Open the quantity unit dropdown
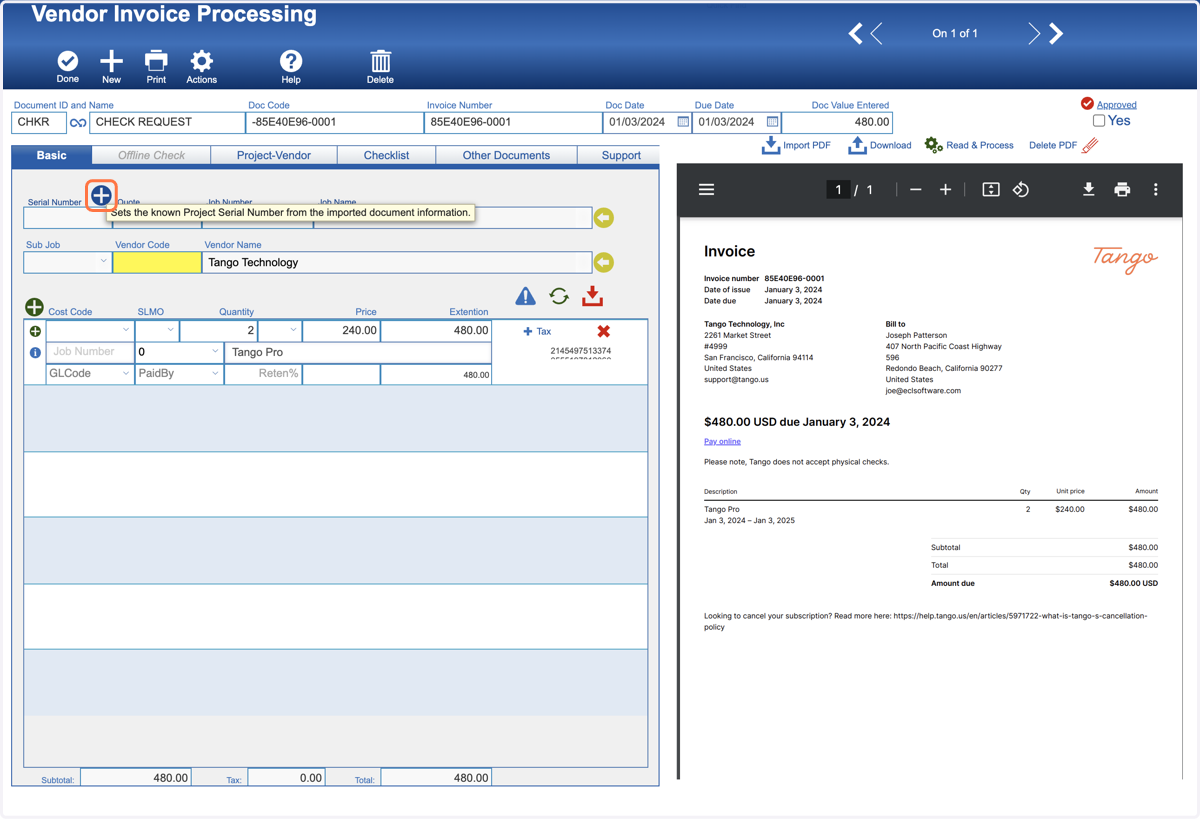 292,330
